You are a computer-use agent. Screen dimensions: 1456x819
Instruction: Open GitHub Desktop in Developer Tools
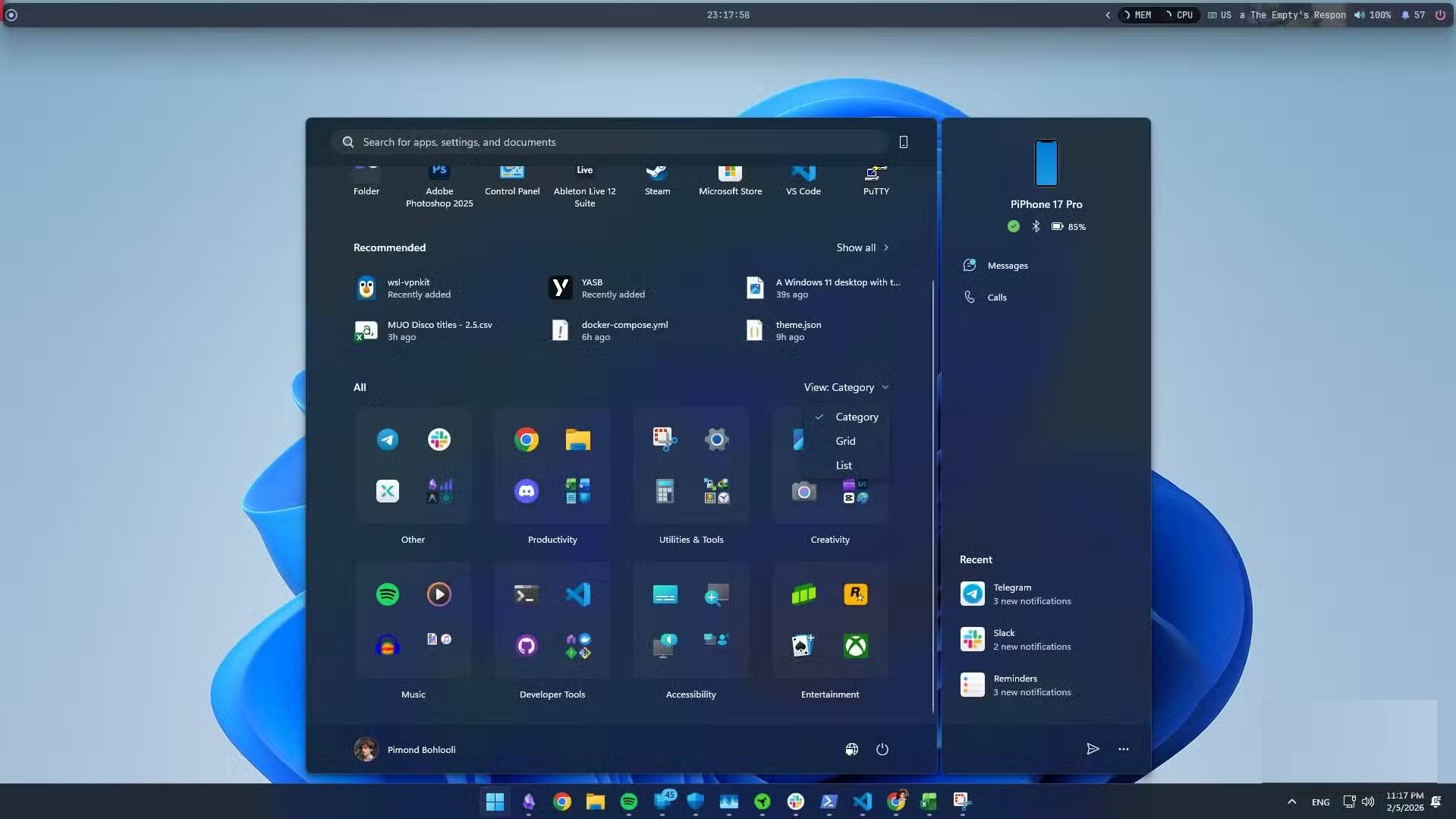pos(526,646)
